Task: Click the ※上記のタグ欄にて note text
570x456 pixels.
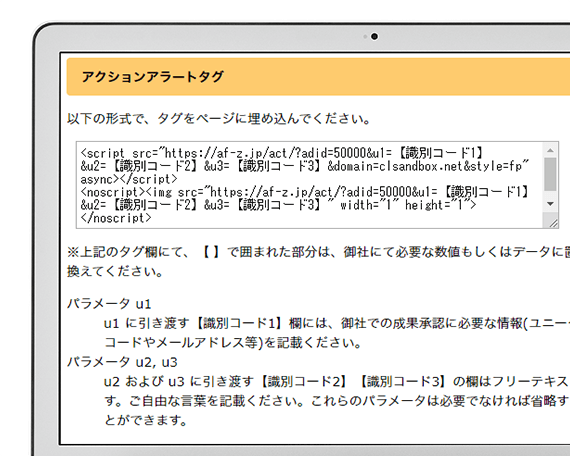Action: 318,261
